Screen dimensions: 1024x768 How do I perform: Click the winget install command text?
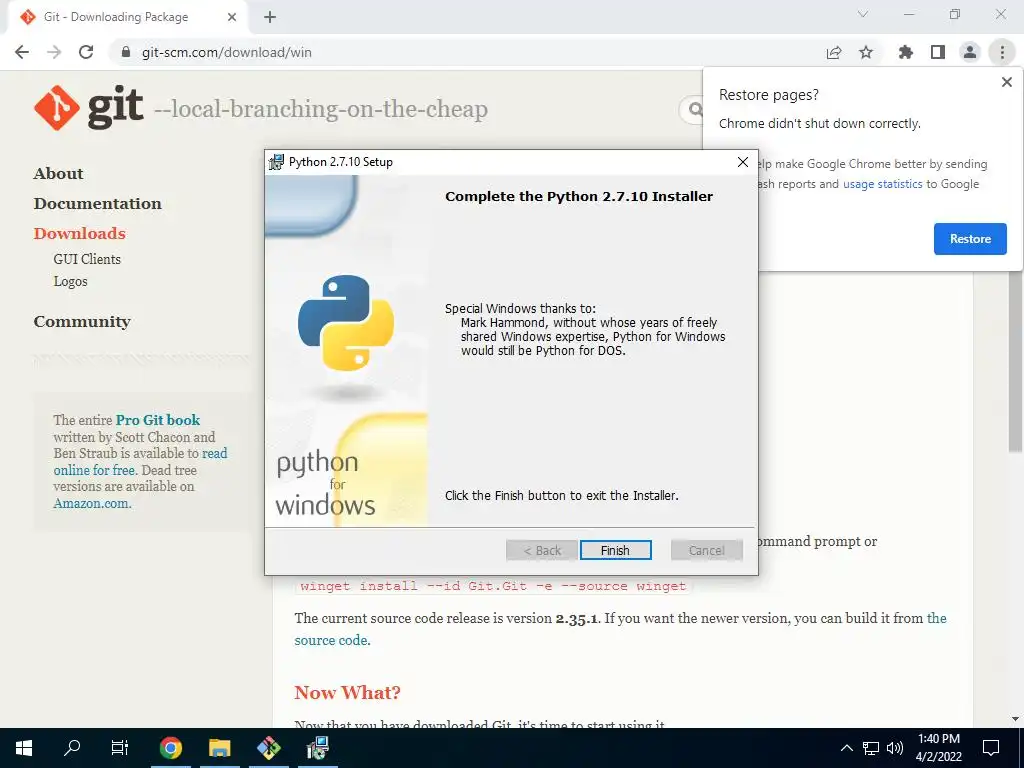(x=493, y=586)
